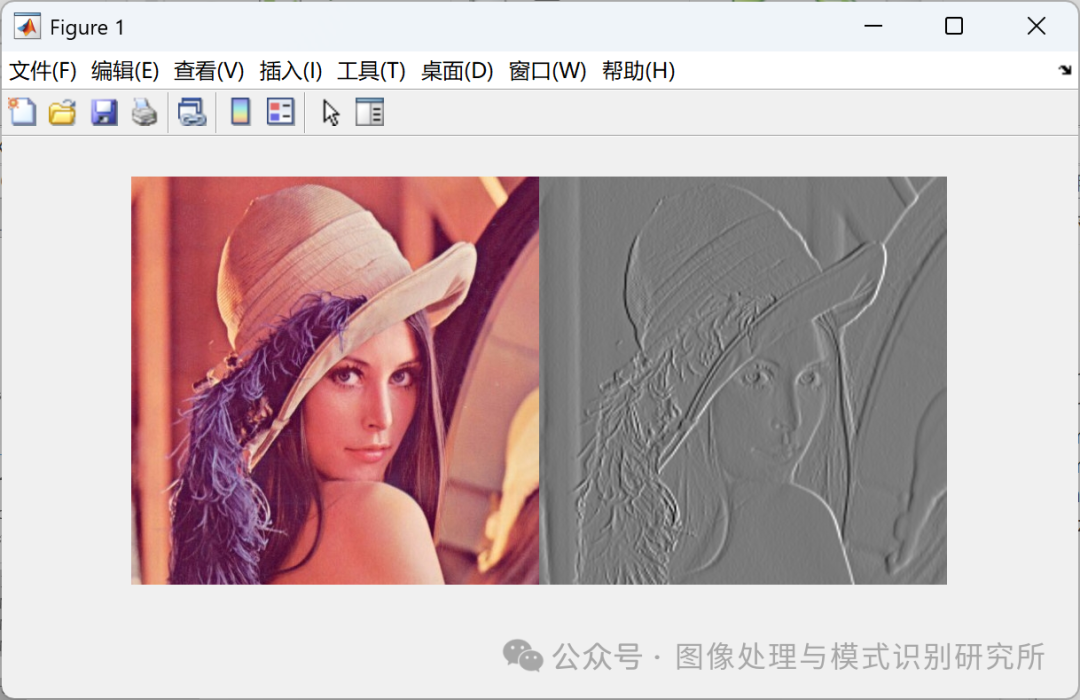This screenshot has width=1080, height=700.
Task: Select the original color Lena image
Action: click(335, 380)
